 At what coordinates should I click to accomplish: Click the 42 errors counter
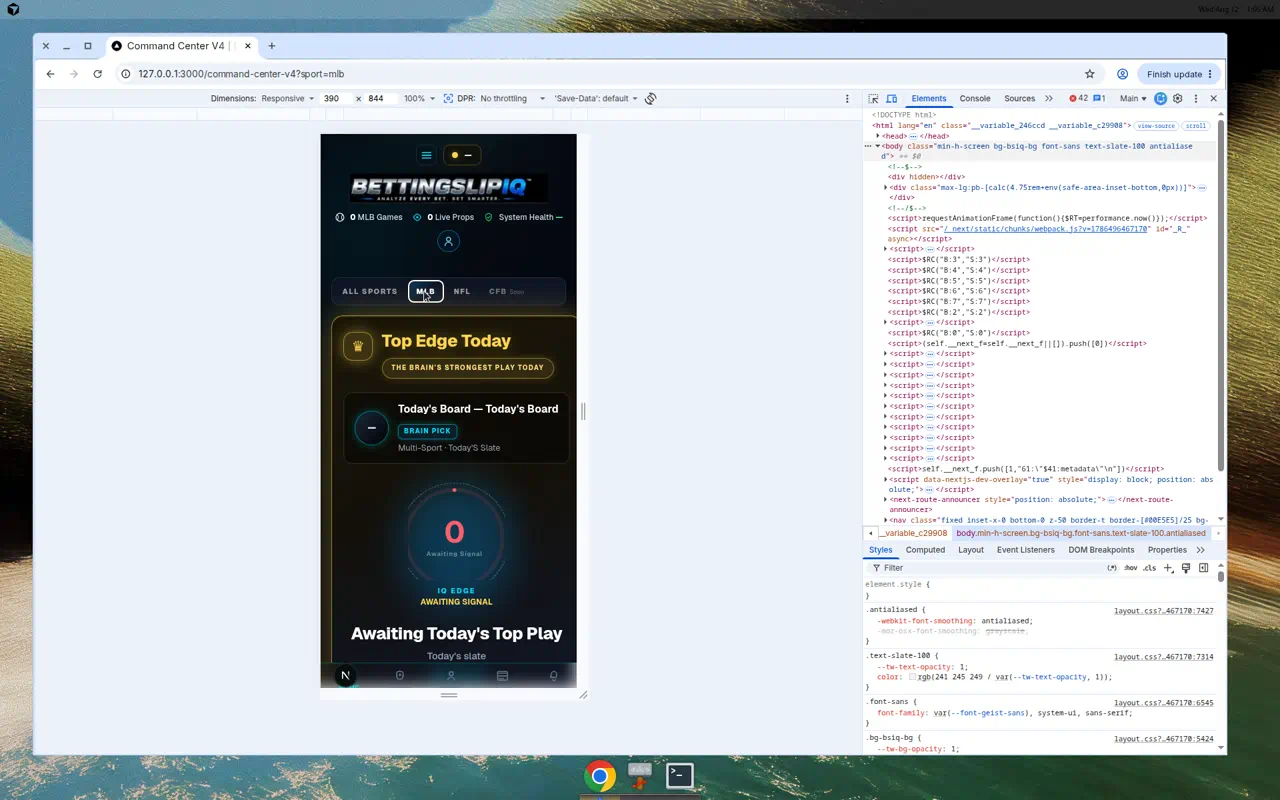pyautogui.click(x=1079, y=99)
